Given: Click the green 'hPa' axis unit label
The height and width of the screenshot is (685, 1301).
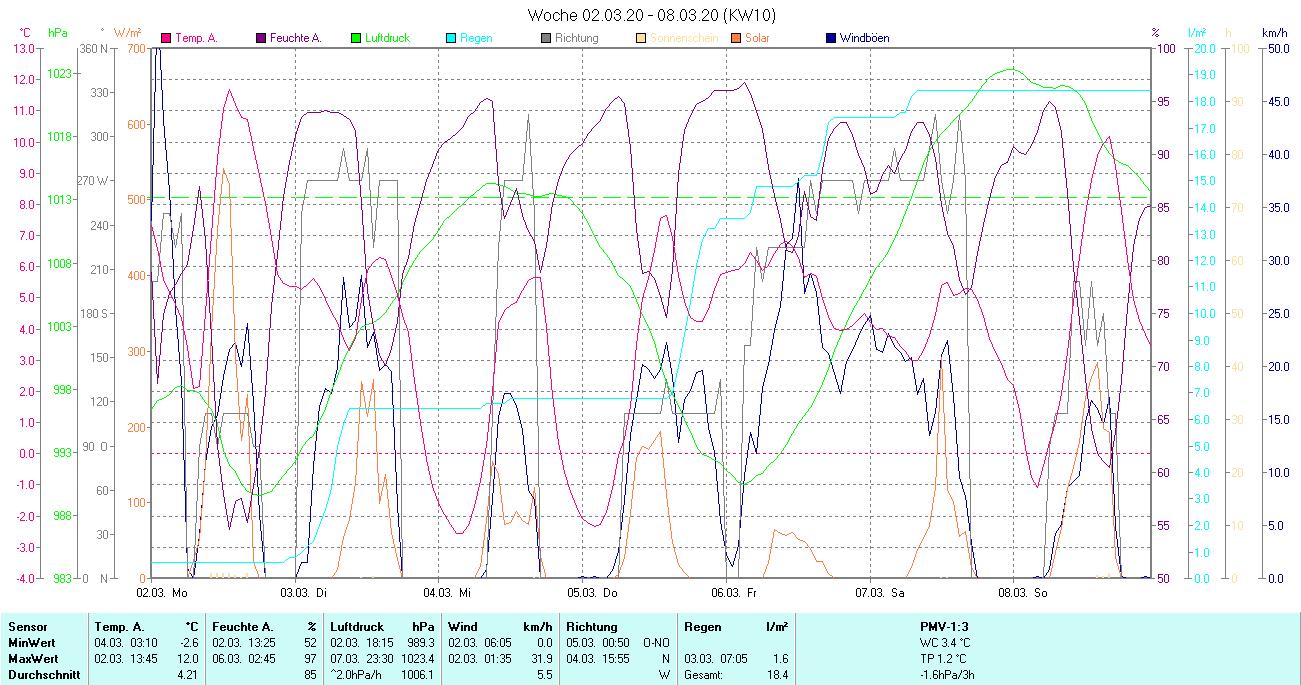Looking at the screenshot, I should [58, 33].
